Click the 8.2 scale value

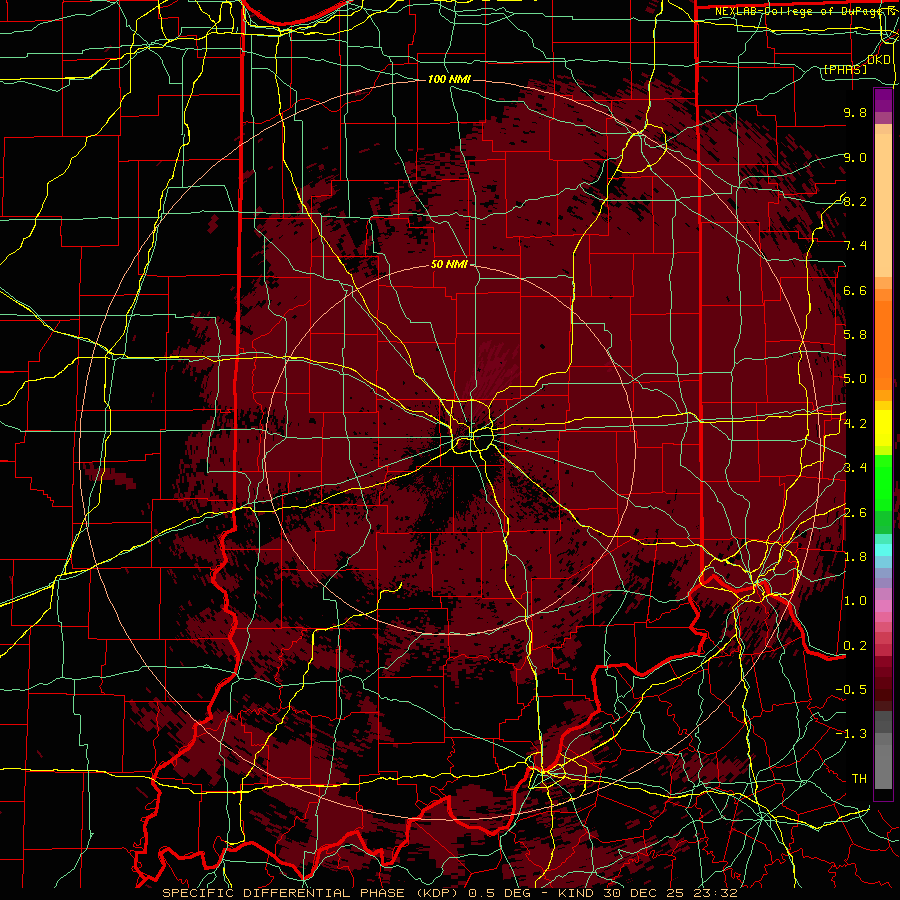pos(855,201)
